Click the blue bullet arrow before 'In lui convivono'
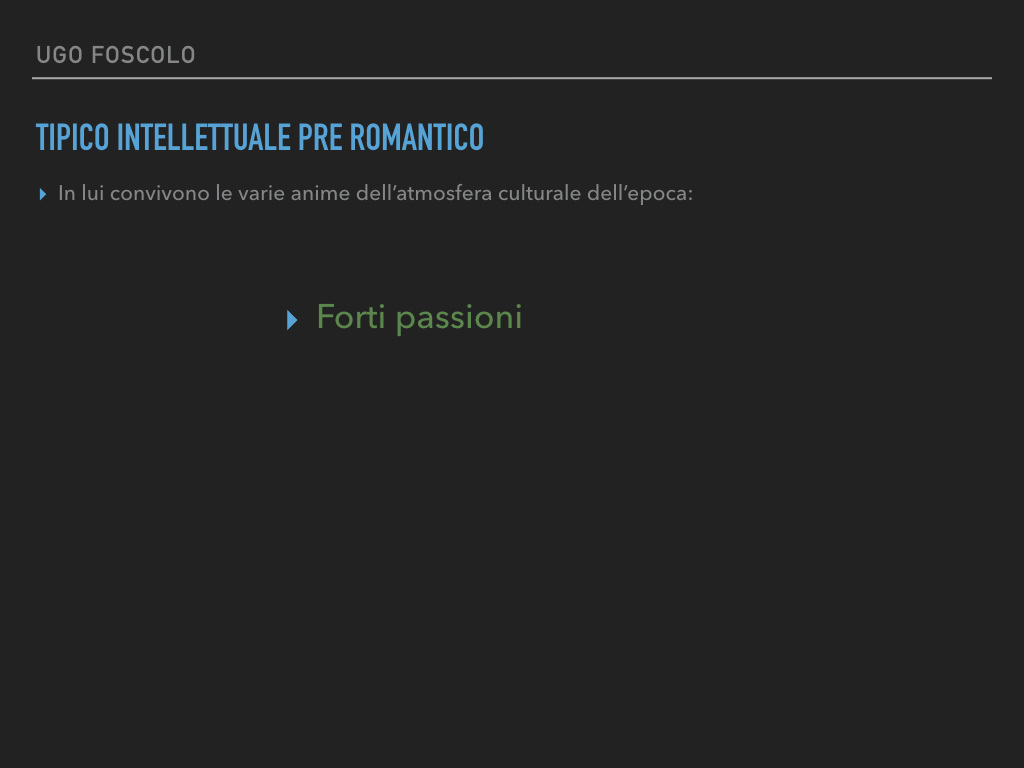 [42, 194]
